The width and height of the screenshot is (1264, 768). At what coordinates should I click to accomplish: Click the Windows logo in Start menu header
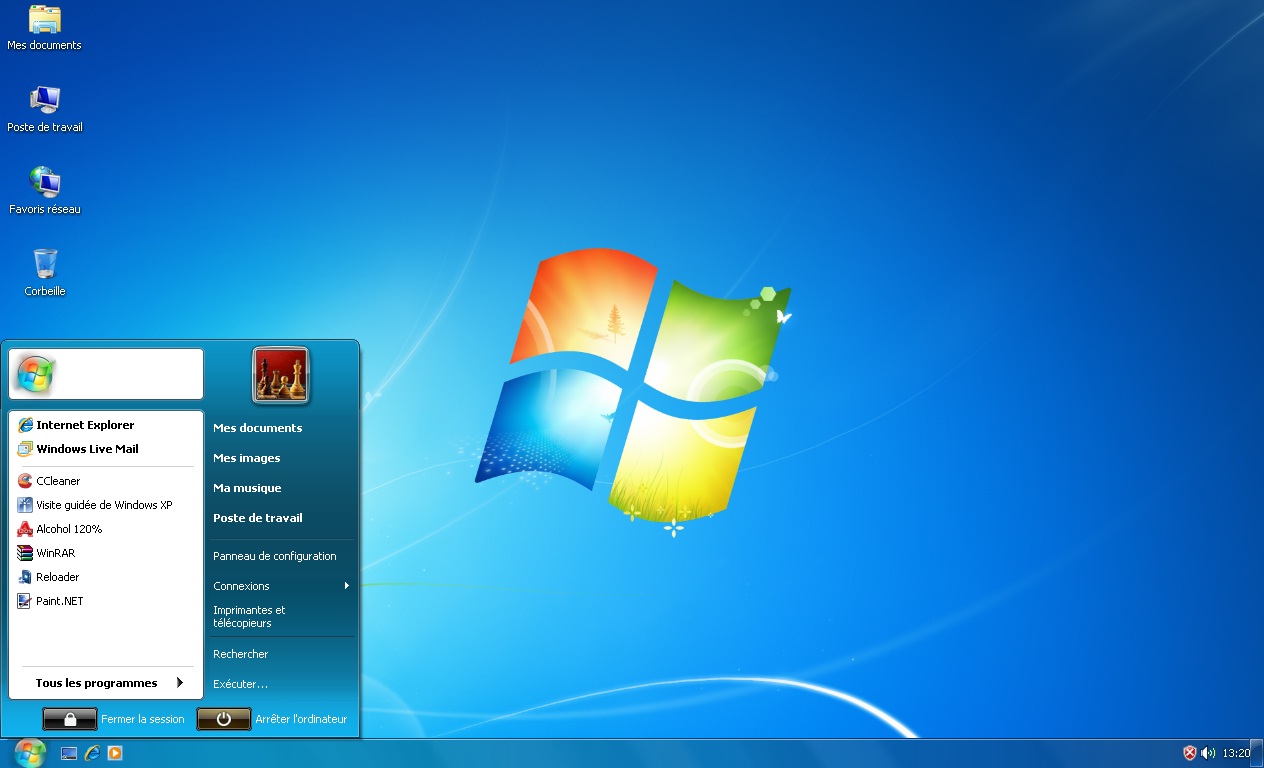coord(35,374)
